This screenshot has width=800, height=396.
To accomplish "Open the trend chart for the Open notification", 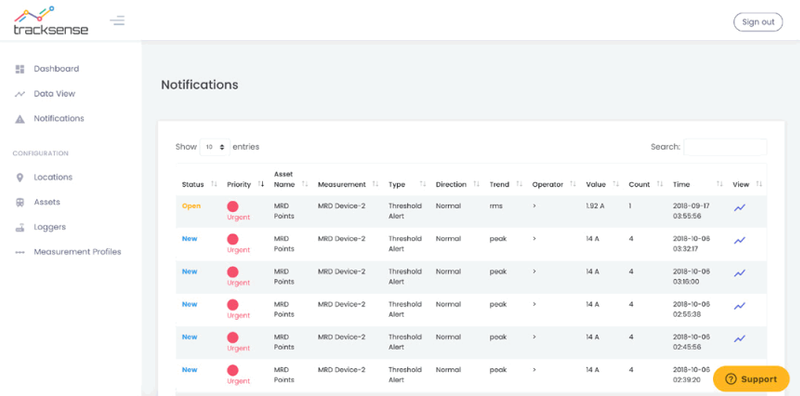I will (739, 208).
